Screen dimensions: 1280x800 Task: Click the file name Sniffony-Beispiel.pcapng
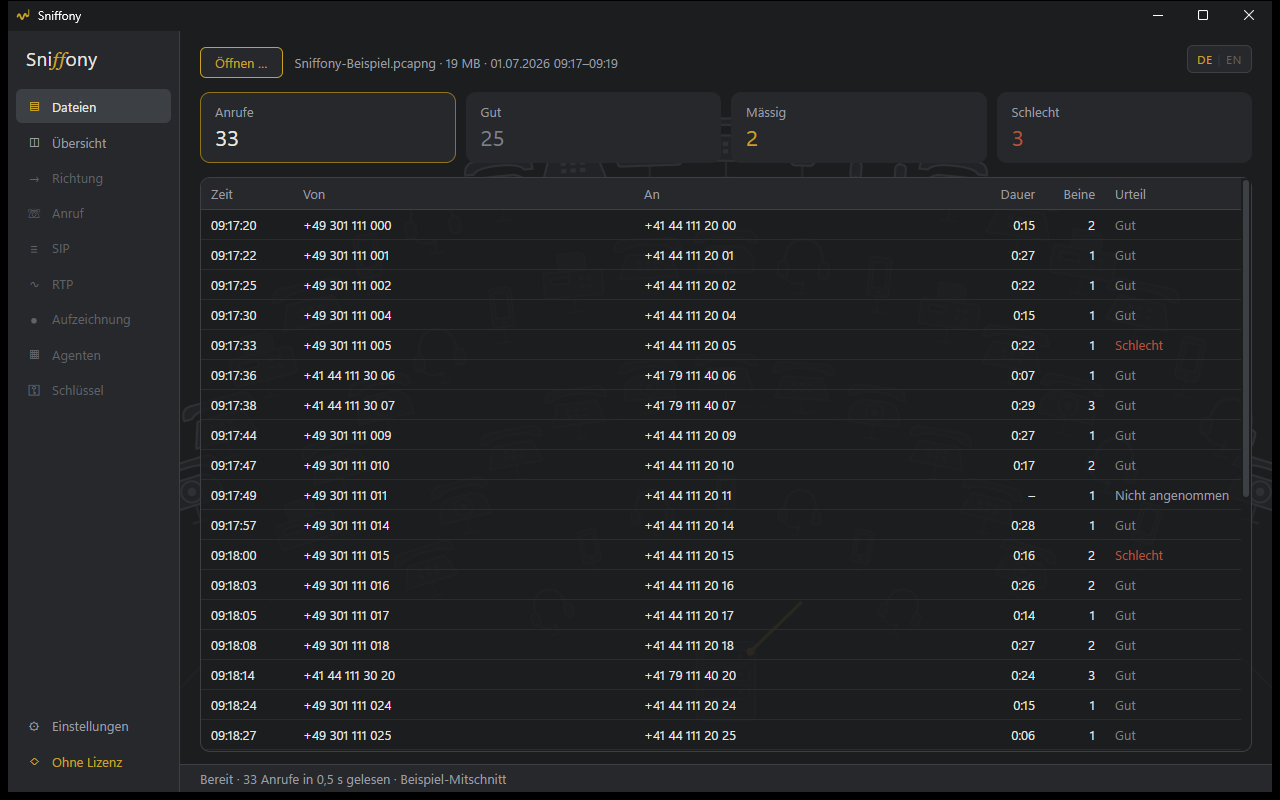[365, 63]
